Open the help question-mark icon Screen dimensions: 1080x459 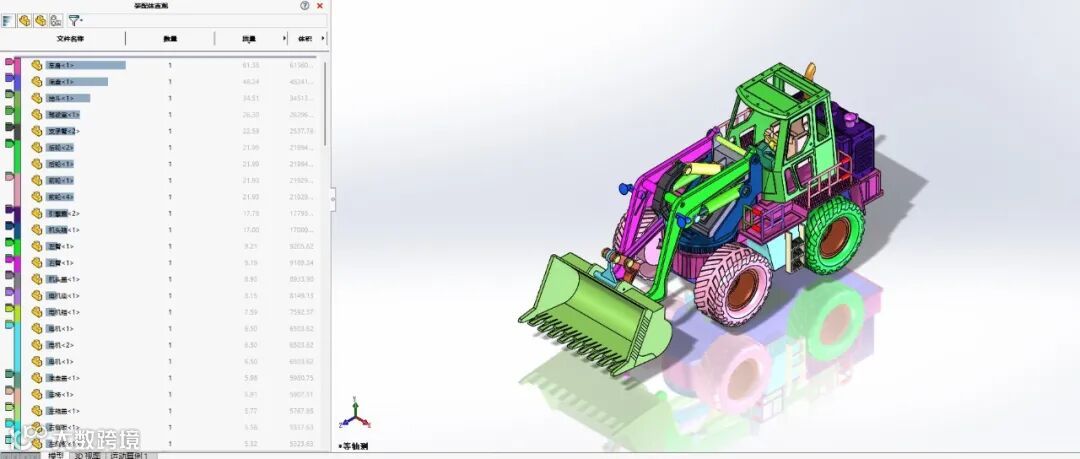pyautogui.click(x=304, y=6)
